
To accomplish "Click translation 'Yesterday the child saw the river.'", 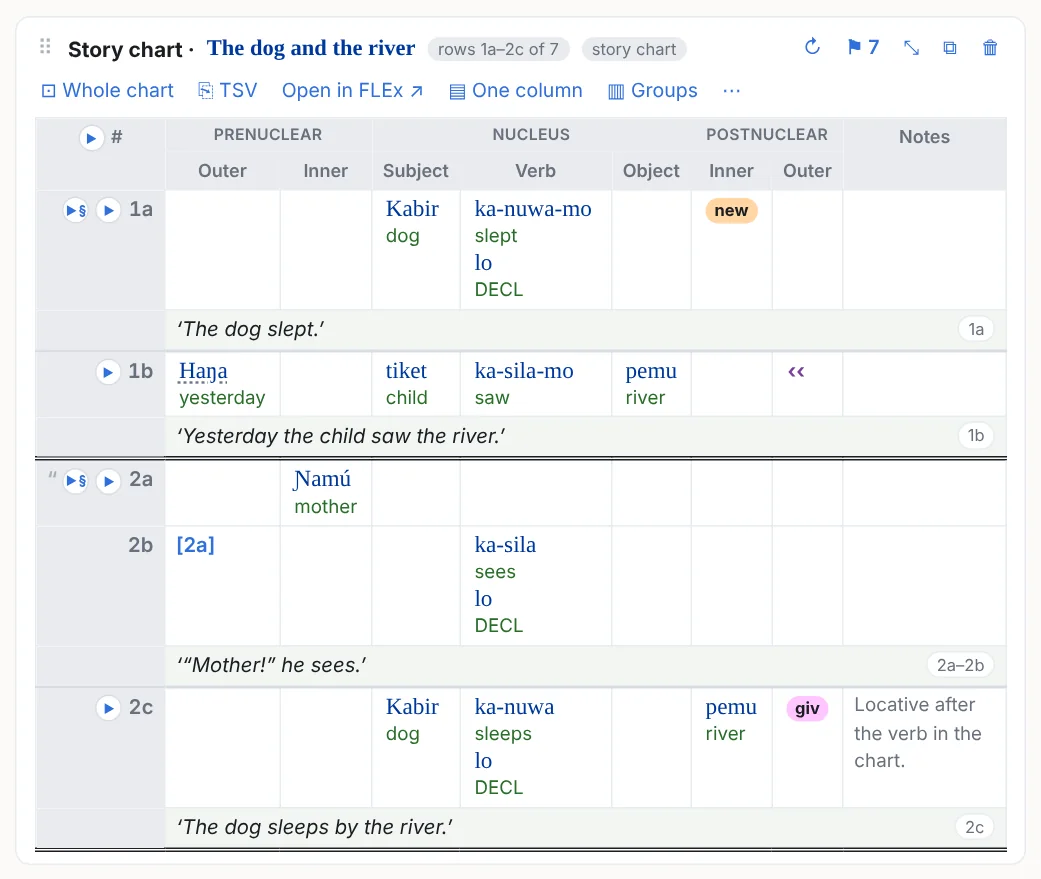I will (x=341, y=436).
